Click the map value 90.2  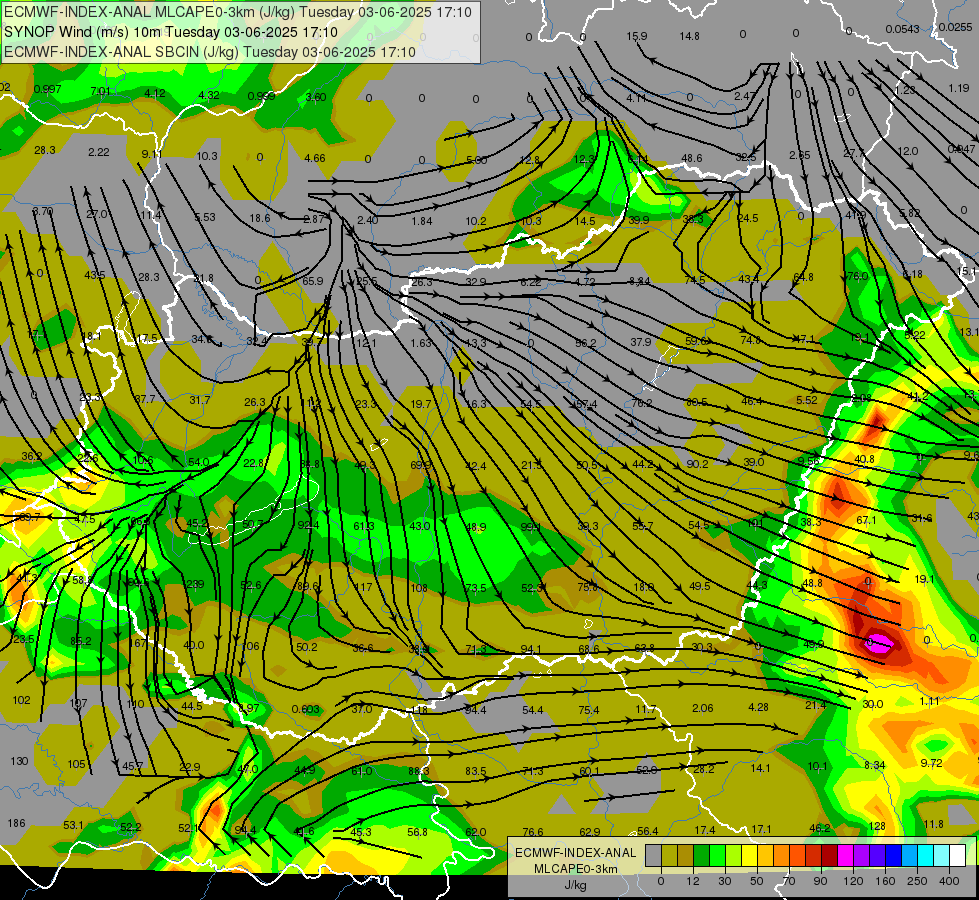(x=697, y=464)
